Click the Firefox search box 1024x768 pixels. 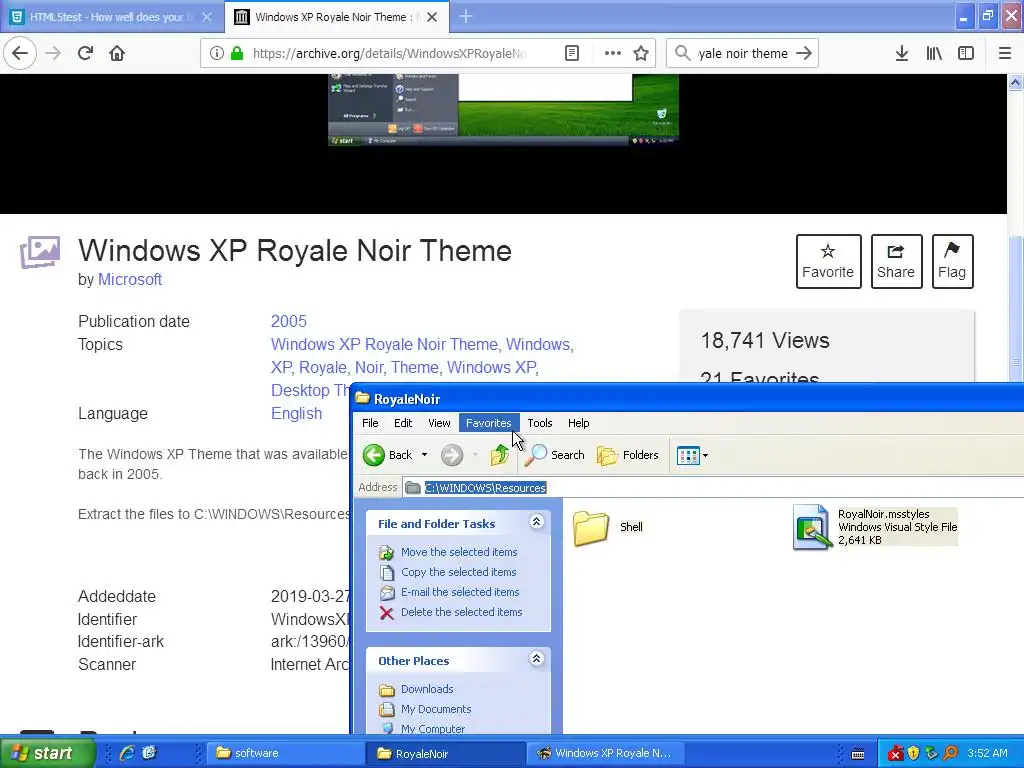[x=743, y=53]
